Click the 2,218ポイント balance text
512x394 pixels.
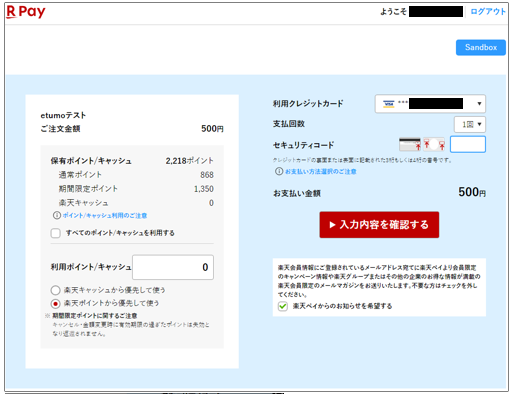point(189,161)
